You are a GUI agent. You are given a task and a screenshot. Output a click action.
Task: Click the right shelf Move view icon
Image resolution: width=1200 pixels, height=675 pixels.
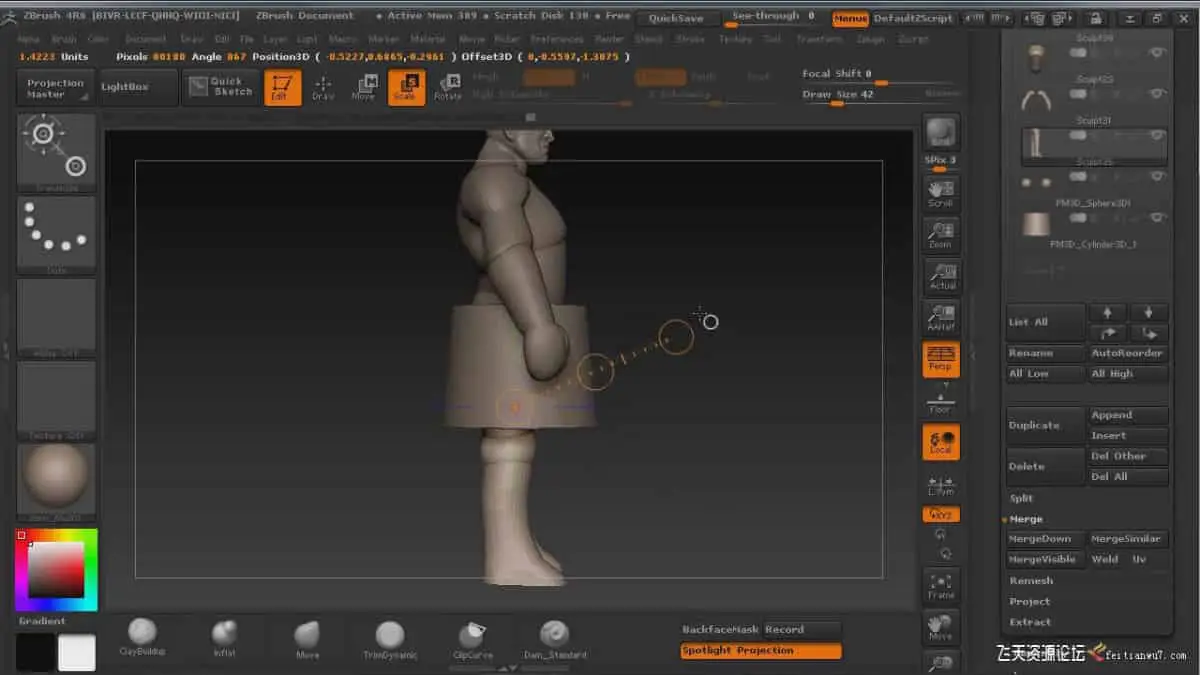pyautogui.click(x=940, y=626)
